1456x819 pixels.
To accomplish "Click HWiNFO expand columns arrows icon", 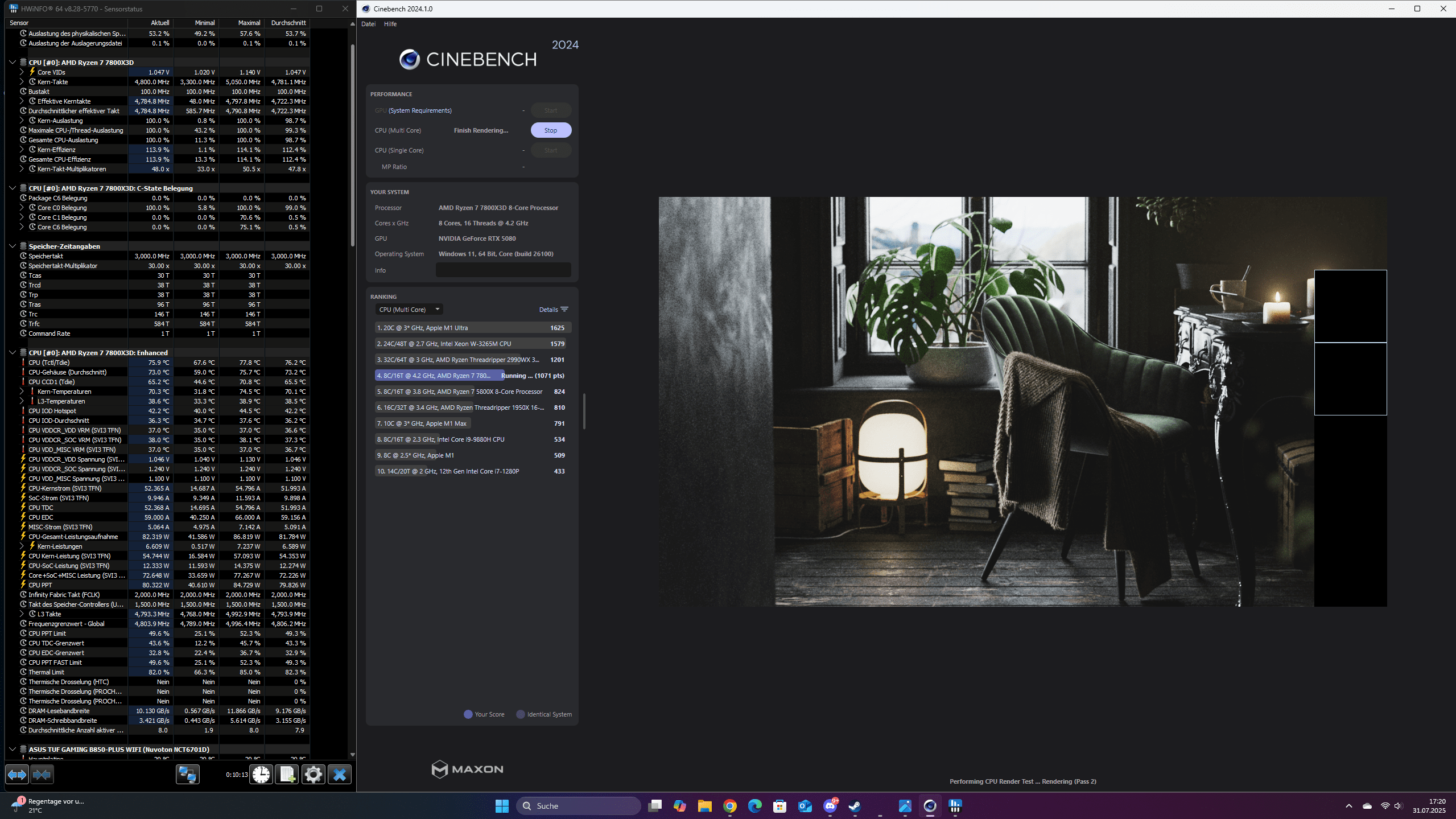I will click(17, 775).
